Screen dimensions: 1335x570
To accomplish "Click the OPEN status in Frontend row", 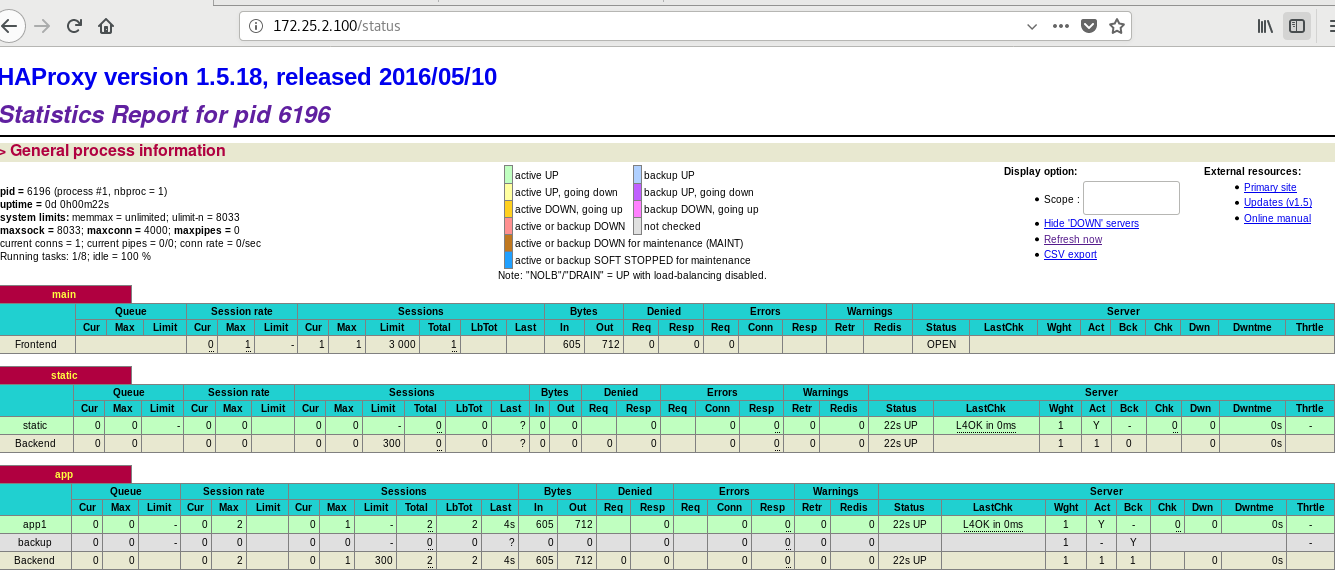I will coord(941,344).
